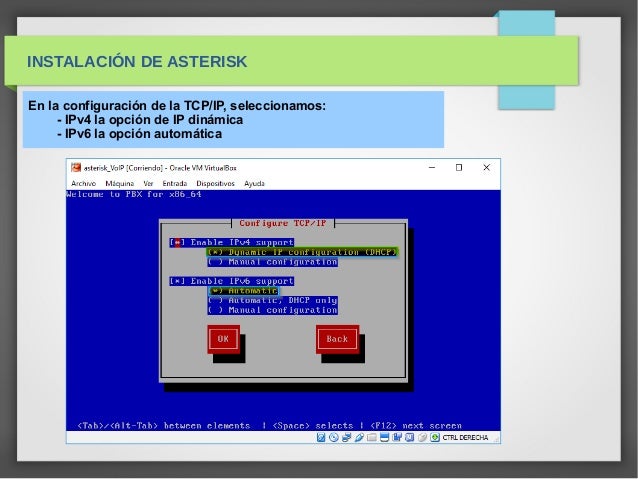638x479 pixels.
Task: Click the '<F12> next screen' hint text
Action: pos(416,426)
